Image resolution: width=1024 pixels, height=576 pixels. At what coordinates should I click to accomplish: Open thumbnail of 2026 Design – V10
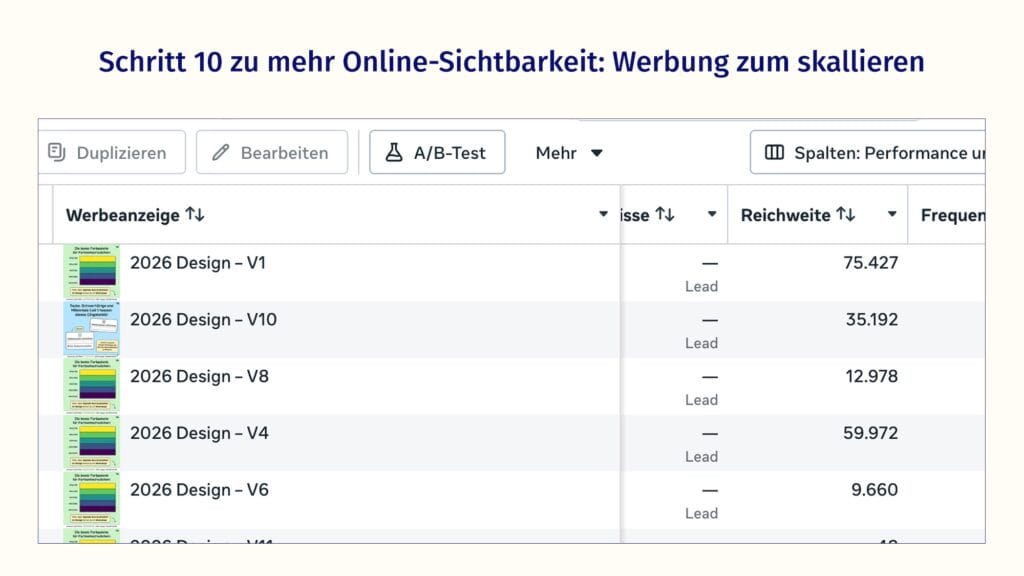click(91, 329)
